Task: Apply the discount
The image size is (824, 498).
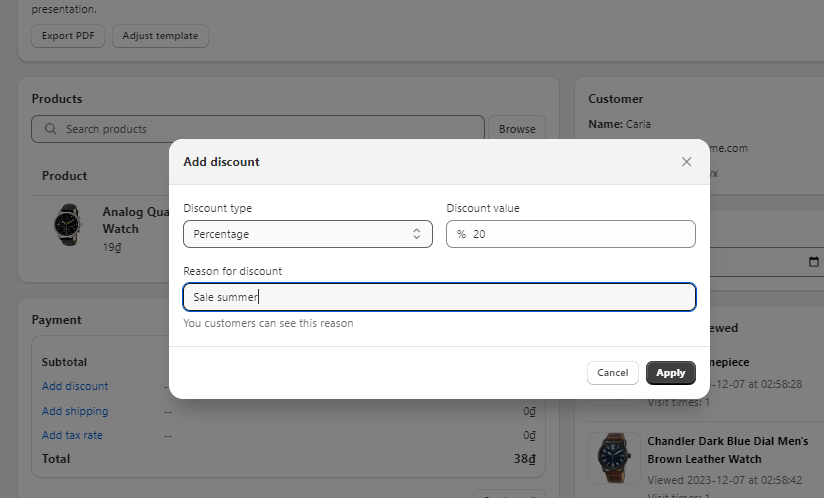Action: [x=670, y=373]
